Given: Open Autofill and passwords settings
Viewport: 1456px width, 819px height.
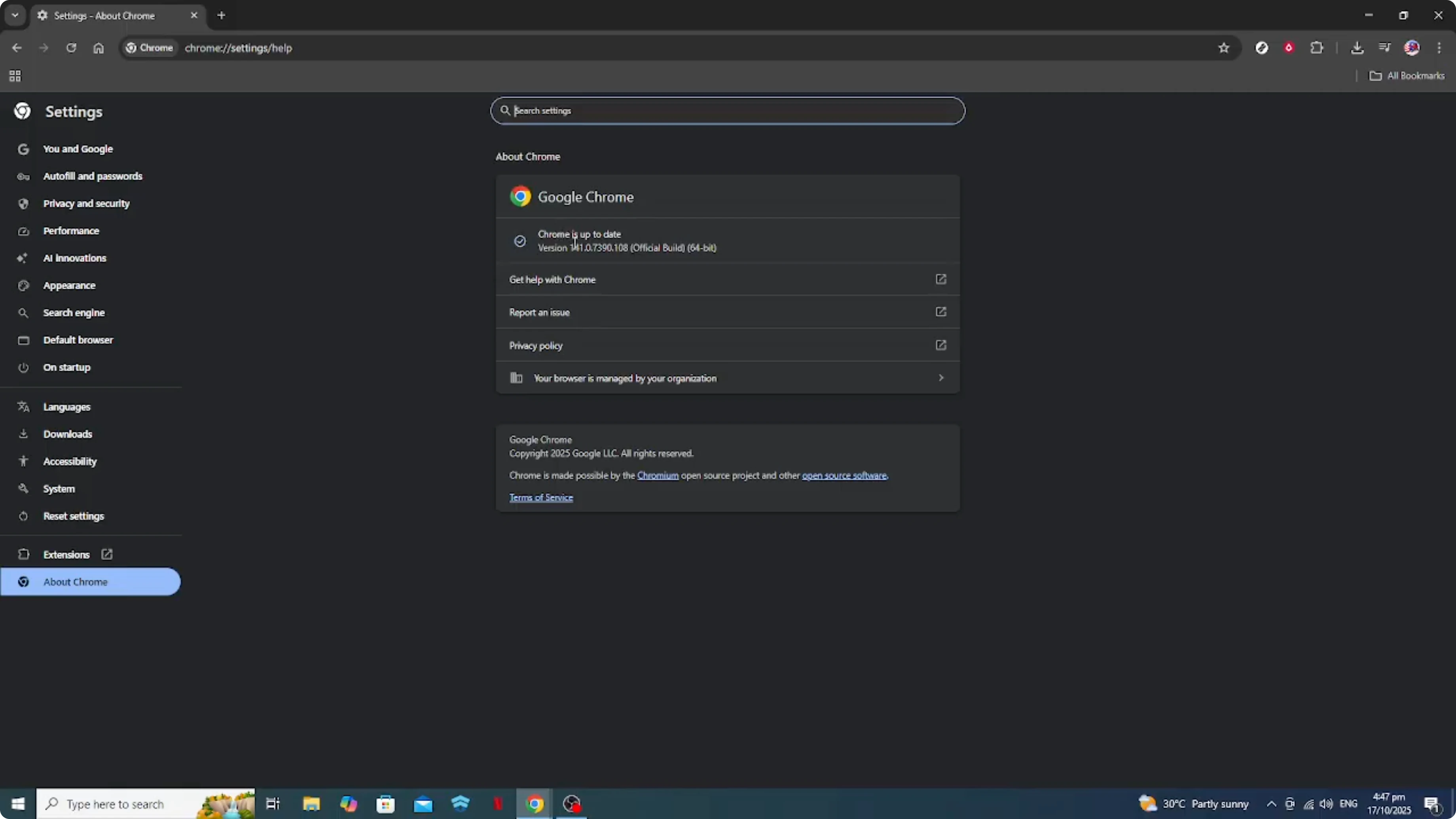Looking at the screenshot, I should [93, 176].
